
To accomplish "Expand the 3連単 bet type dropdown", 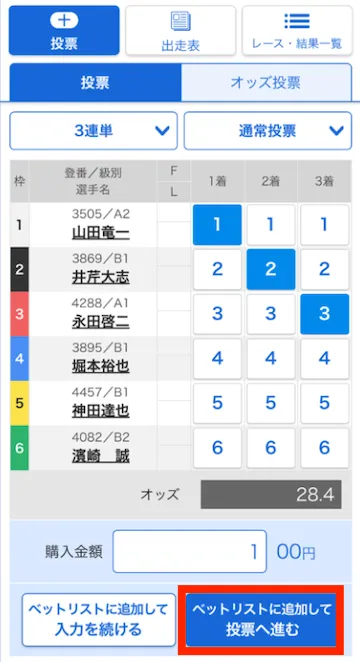I will tap(94, 131).
